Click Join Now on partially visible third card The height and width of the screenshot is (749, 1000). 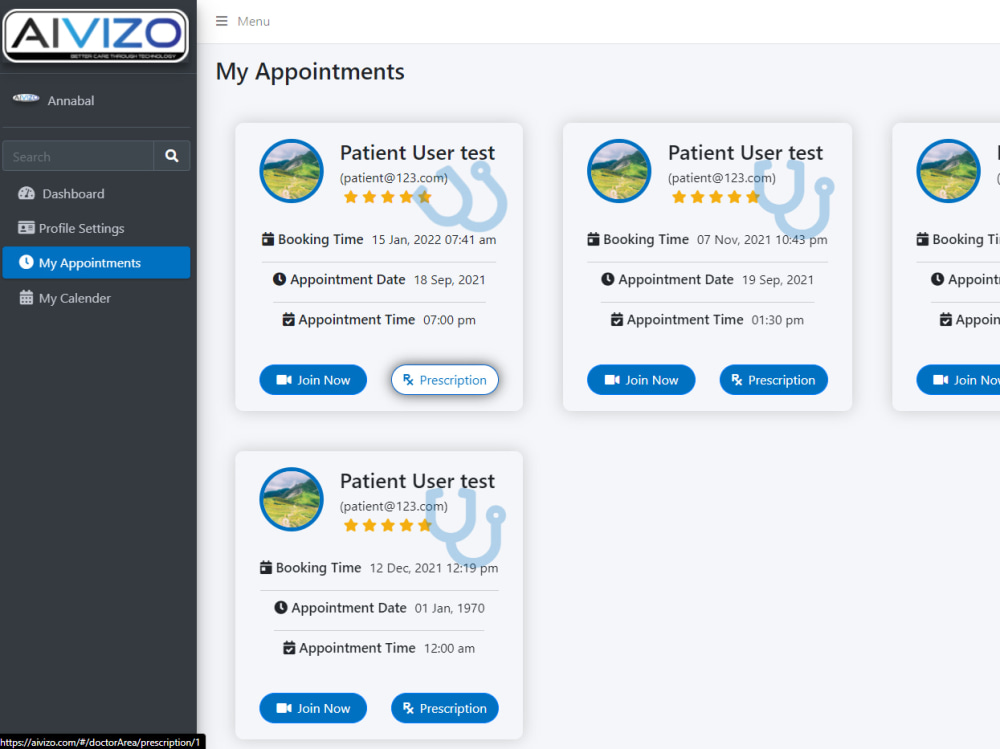pyautogui.click(x=959, y=380)
